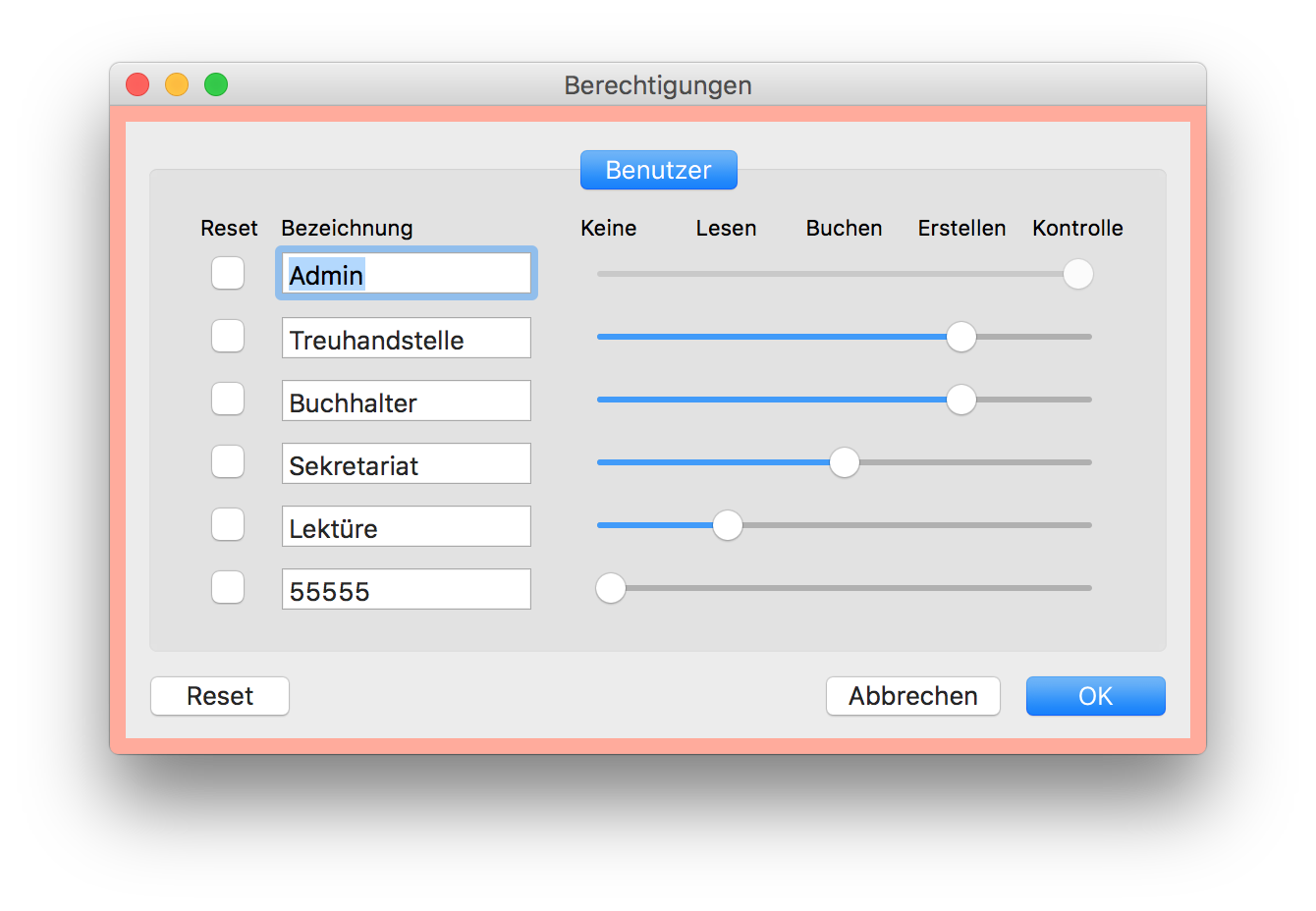Cancel with the Abbrechen button
1316x911 pixels.
pyautogui.click(x=912, y=696)
